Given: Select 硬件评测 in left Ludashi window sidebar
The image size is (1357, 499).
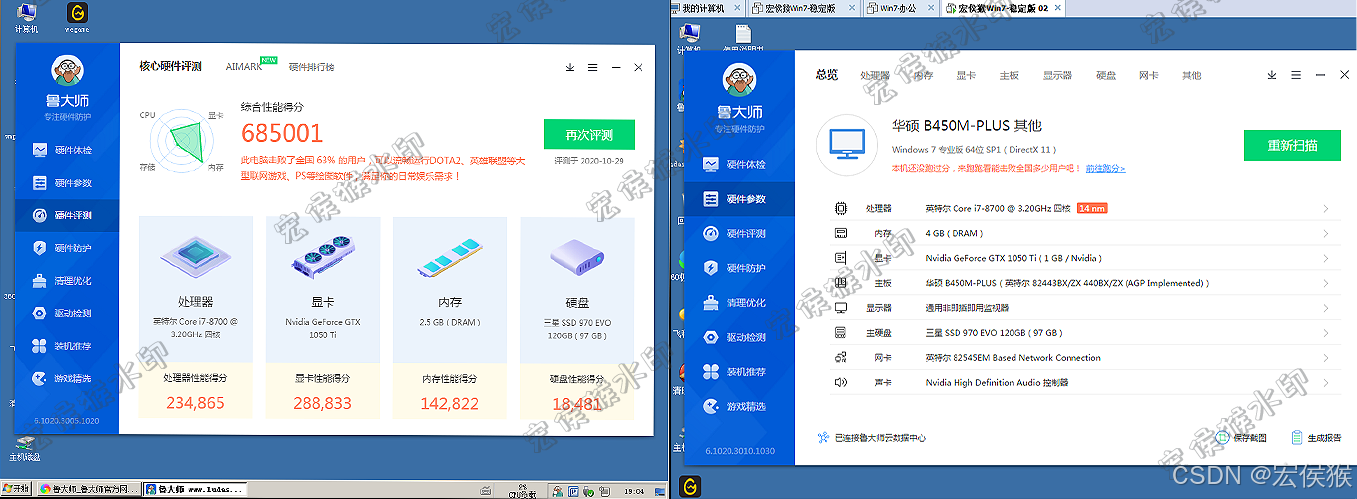Looking at the screenshot, I should tap(66, 215).
